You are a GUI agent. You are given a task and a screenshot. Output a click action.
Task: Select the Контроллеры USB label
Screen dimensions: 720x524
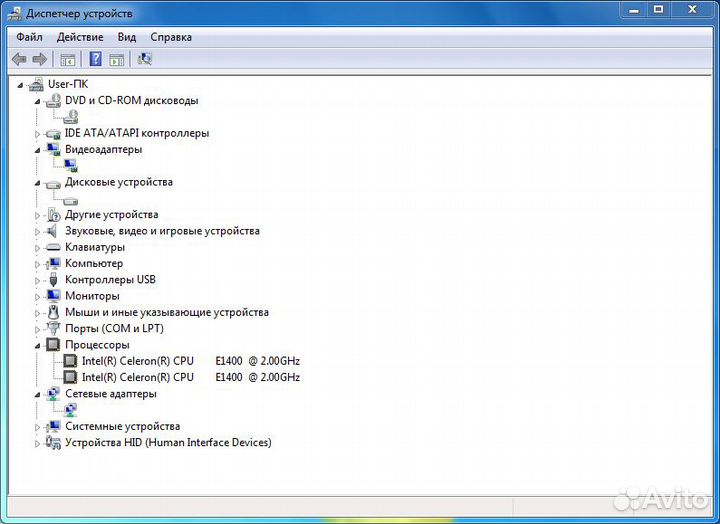click(x=110, y=279)
